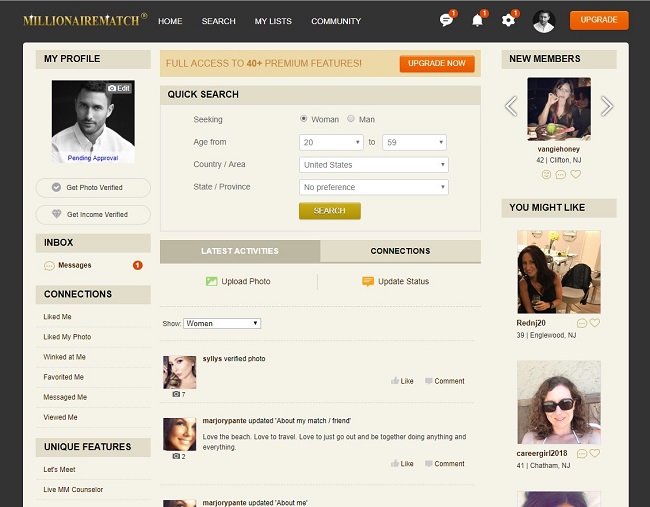Open the Winked at Me link
The image size is (650, 507).
click(x=64, y=357)
